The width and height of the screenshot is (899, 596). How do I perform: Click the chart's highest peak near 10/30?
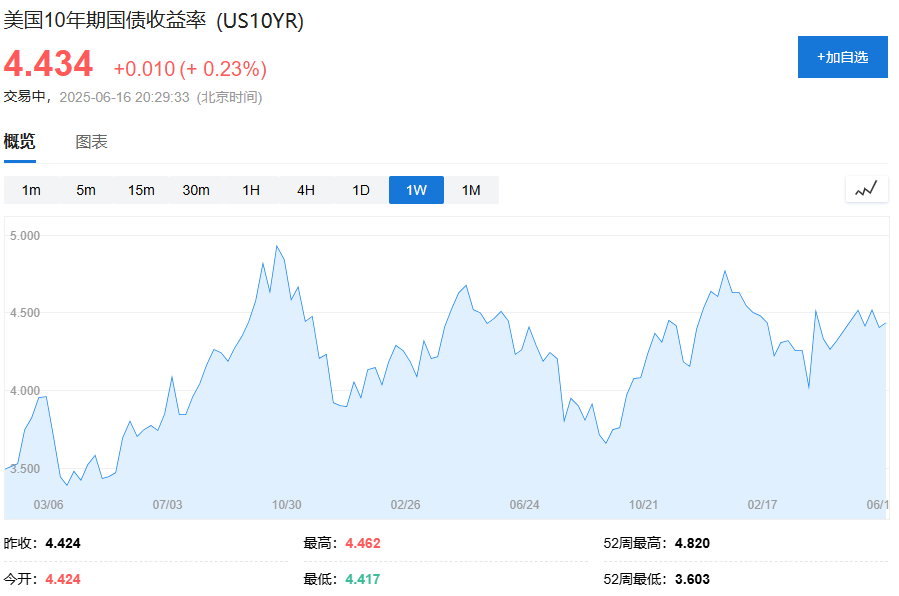pos(277,246)
